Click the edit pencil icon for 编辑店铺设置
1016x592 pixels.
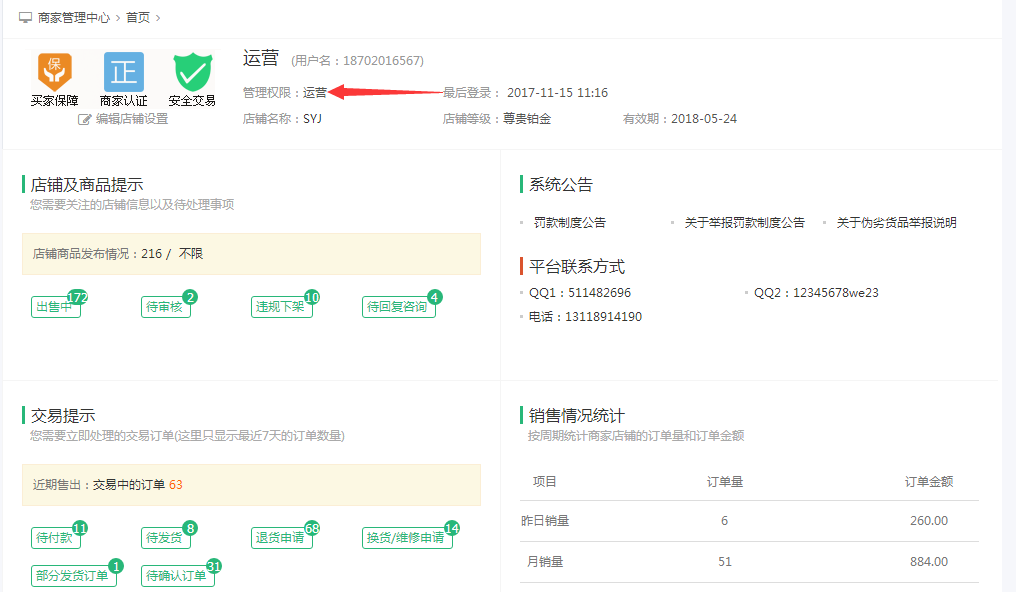(85, 119)
